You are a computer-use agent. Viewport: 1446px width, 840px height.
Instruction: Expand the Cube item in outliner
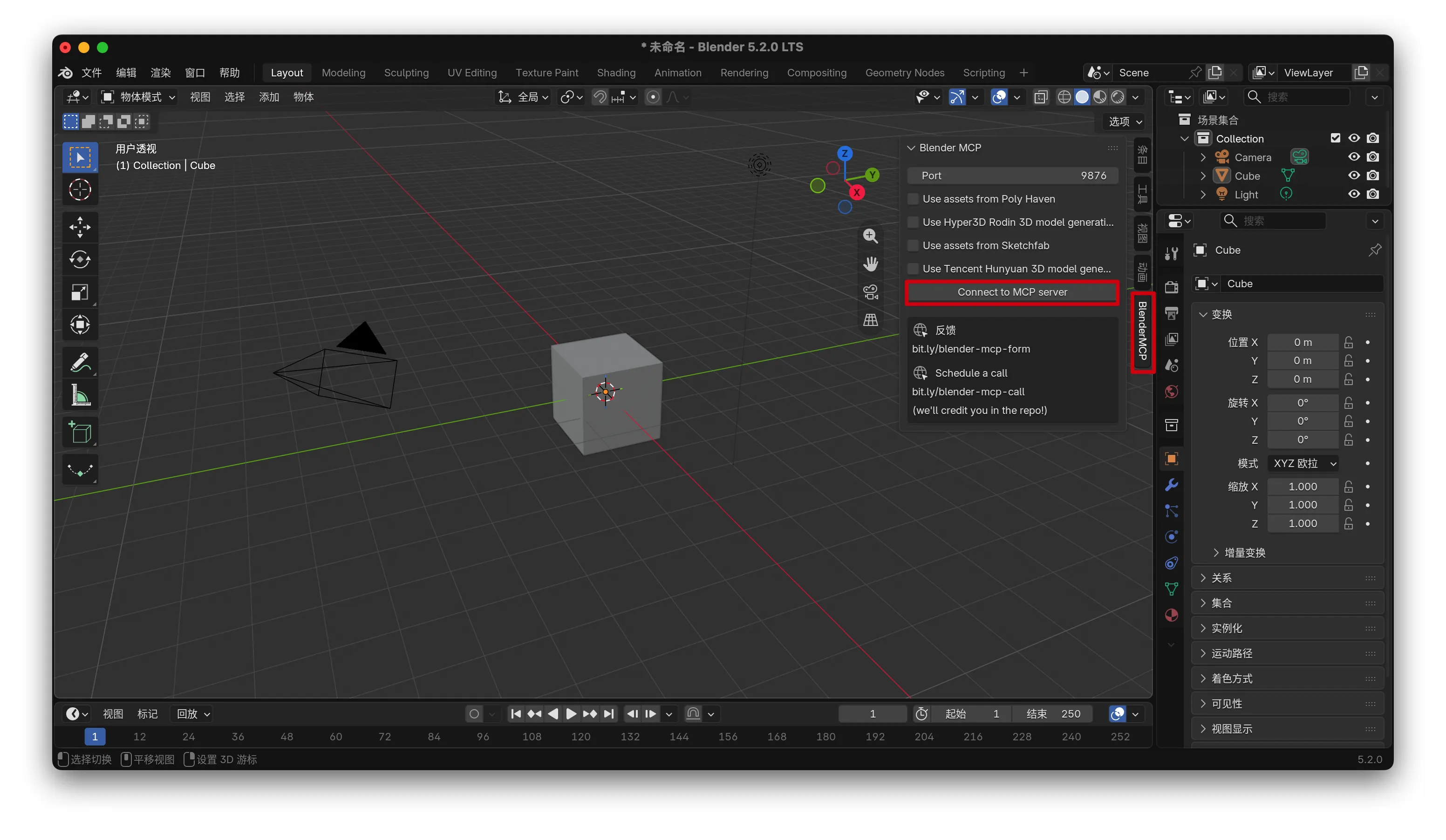tap(1203, 176)
